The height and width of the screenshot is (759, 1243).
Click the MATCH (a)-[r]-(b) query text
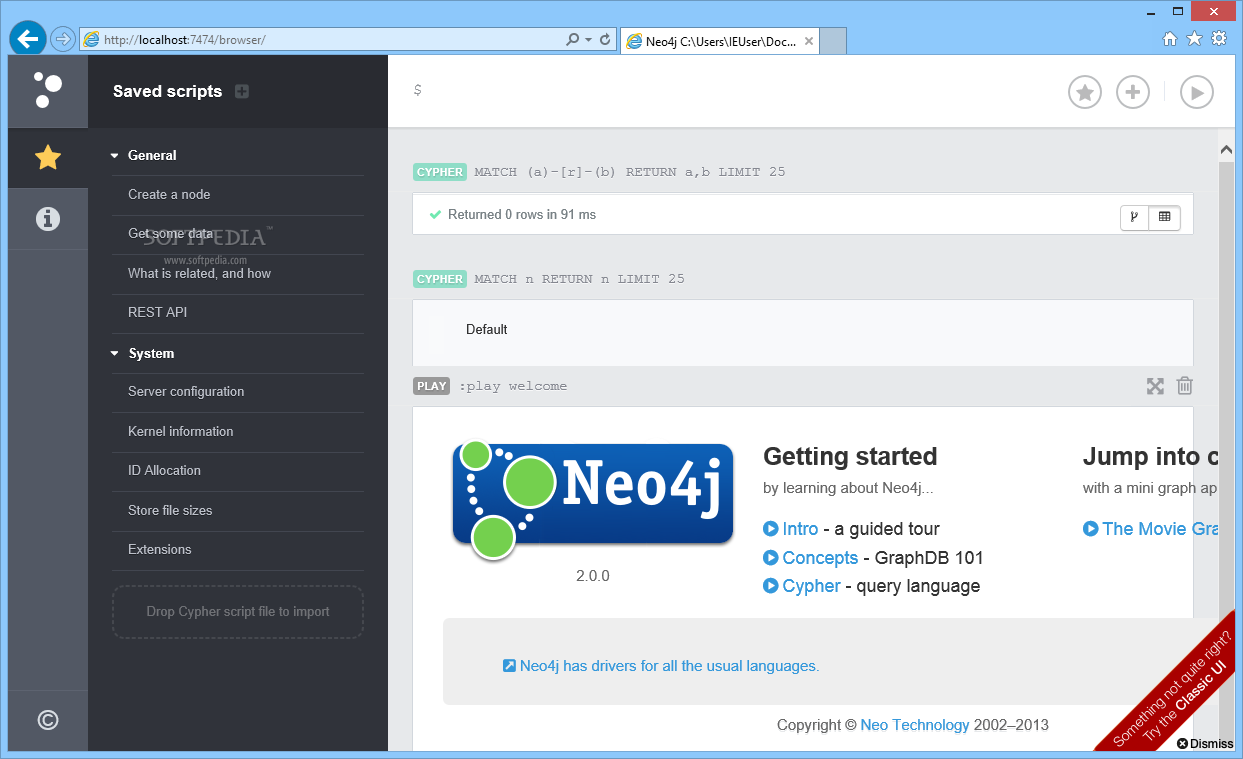click(x=630, y=172)
